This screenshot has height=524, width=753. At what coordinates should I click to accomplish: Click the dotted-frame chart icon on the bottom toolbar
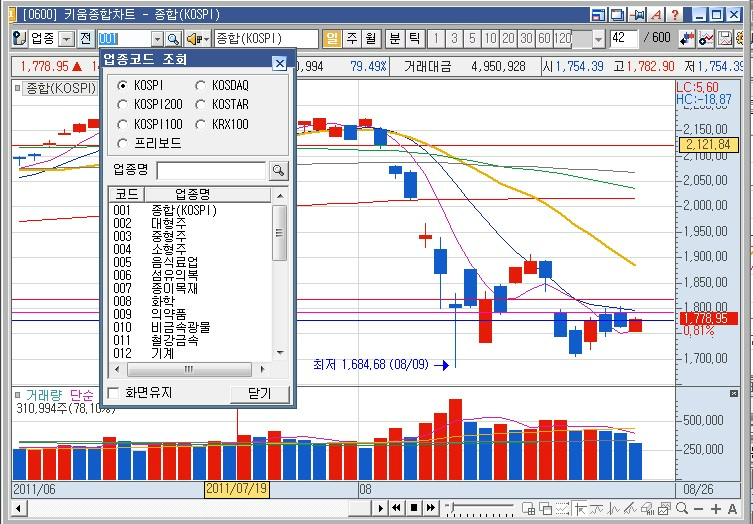(x=562, y=509)
